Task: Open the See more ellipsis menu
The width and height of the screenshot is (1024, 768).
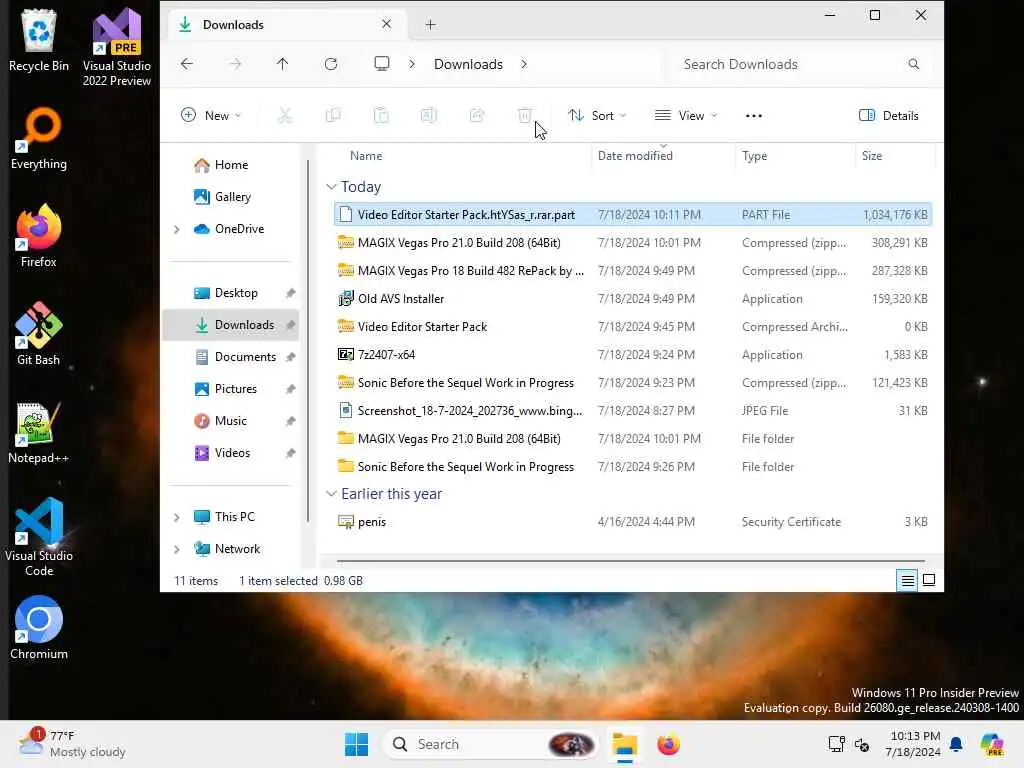Action: [754, 116]
